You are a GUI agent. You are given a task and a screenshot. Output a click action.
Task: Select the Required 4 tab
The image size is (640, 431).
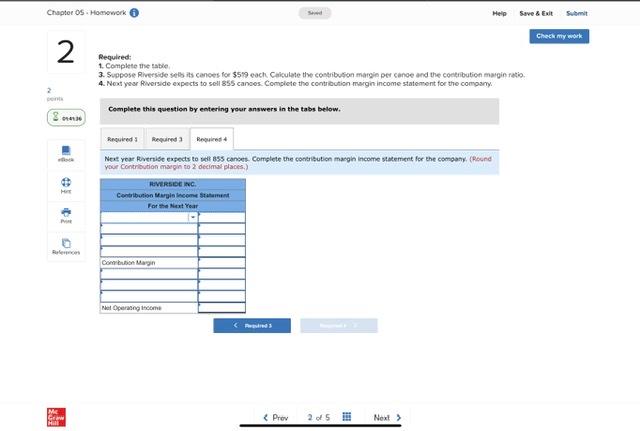[211, 139]
